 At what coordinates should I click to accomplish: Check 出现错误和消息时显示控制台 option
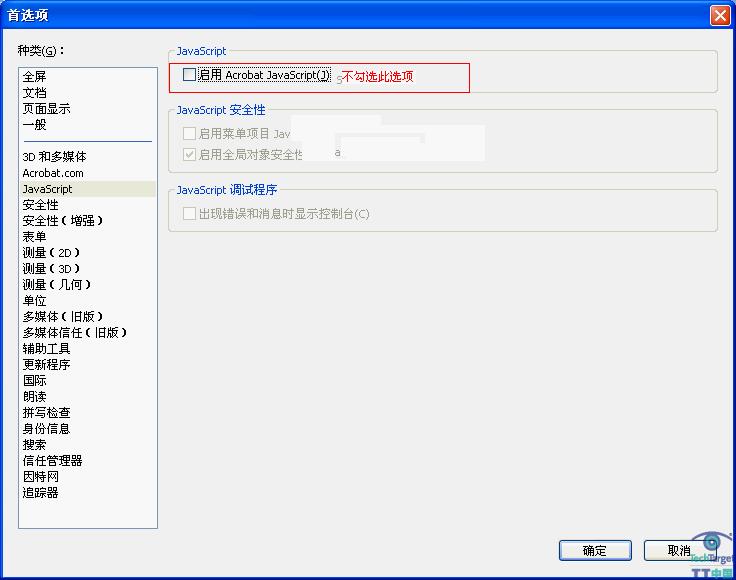(190, 213)
